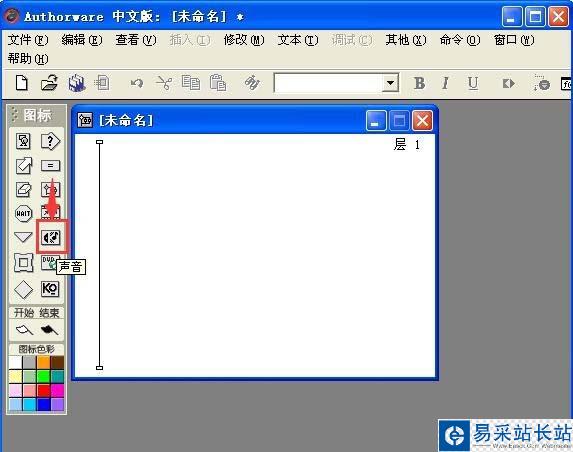Pick the dark blue color swatch
Screen dimensions: 573x452
pos(43,404)
